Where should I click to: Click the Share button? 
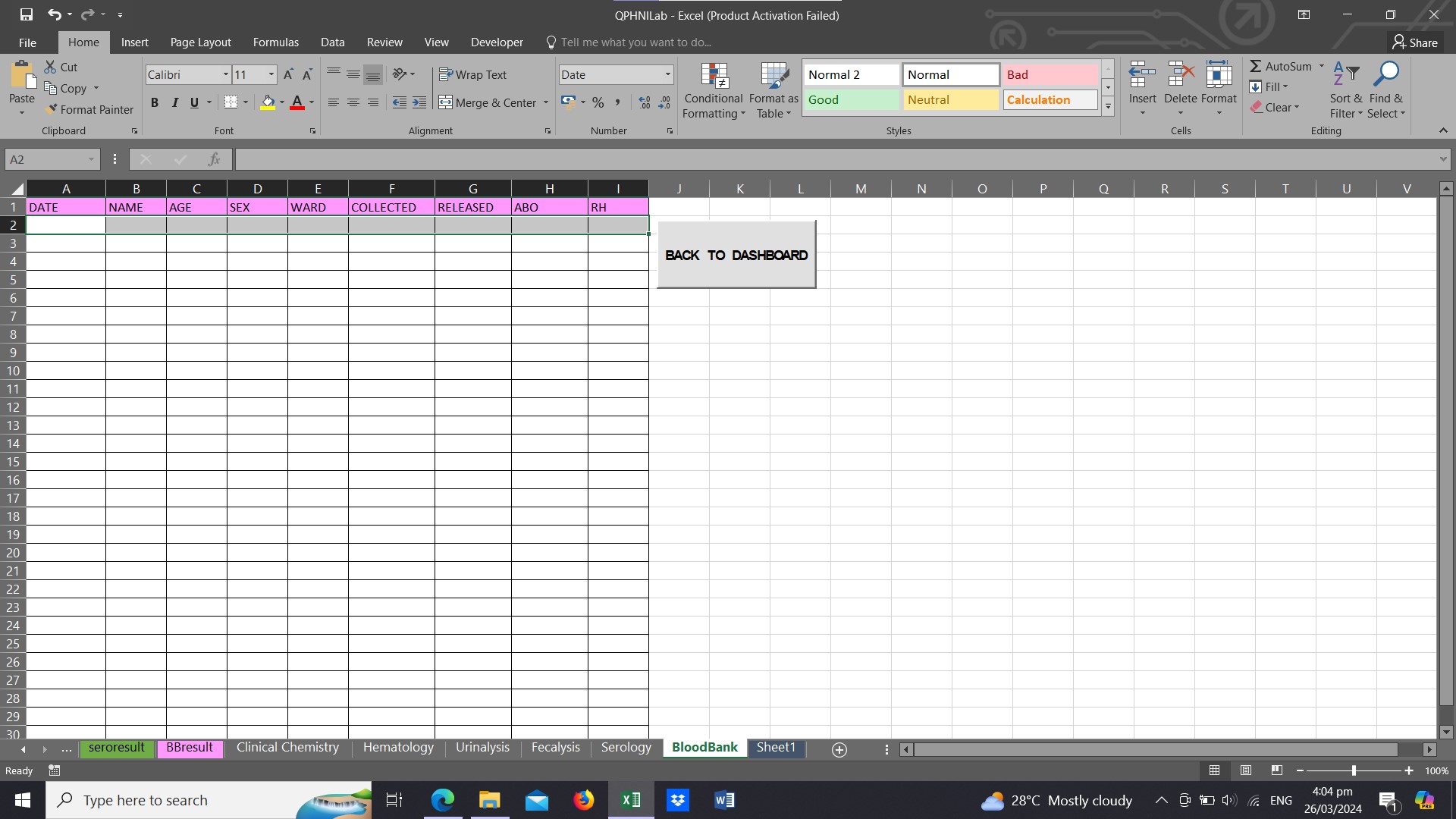(x=1415, y=42)
